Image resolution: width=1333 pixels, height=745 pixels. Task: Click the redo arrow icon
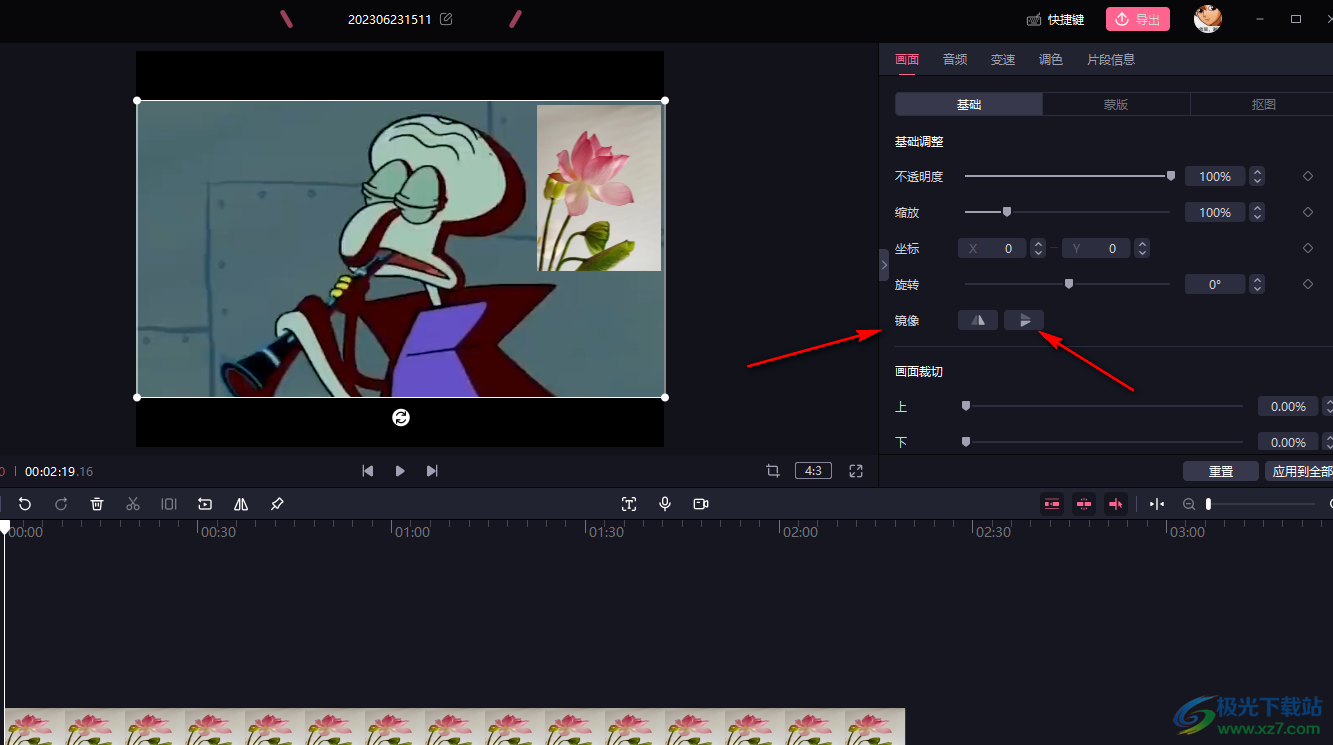[61, 504]
